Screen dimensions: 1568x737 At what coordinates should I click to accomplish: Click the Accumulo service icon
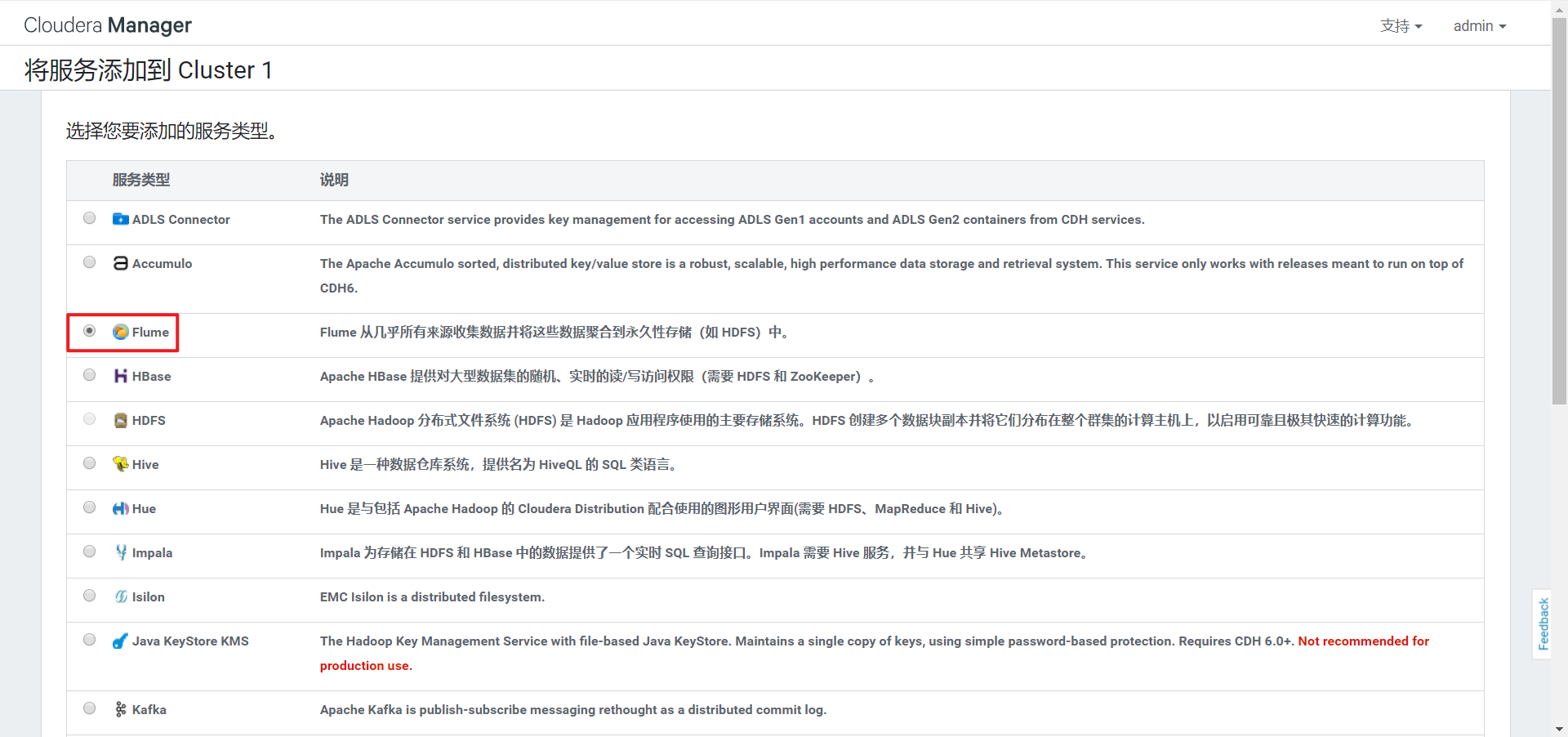click(x=121, y=263)
